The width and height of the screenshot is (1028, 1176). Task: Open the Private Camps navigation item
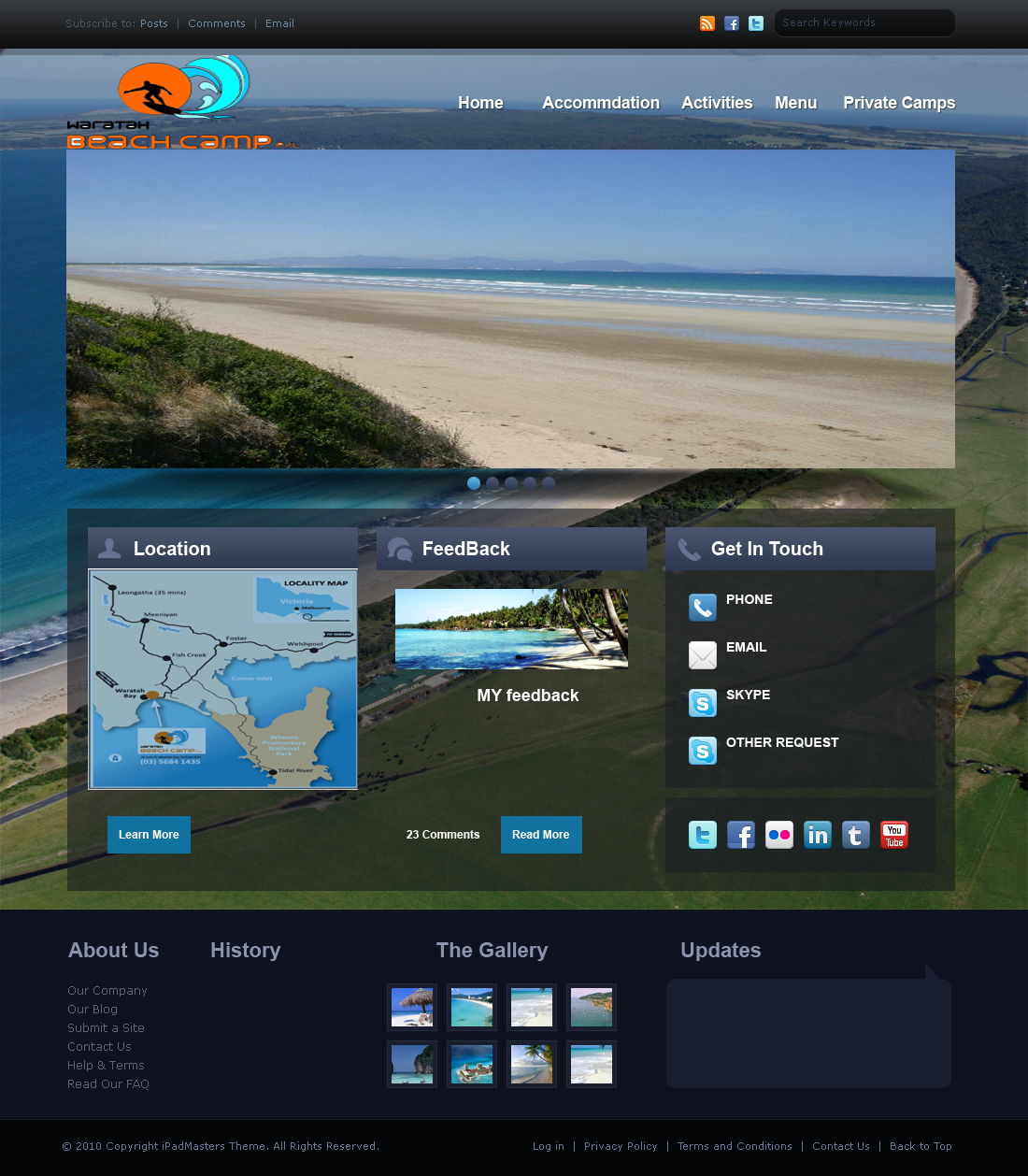(x=898, y=103)
